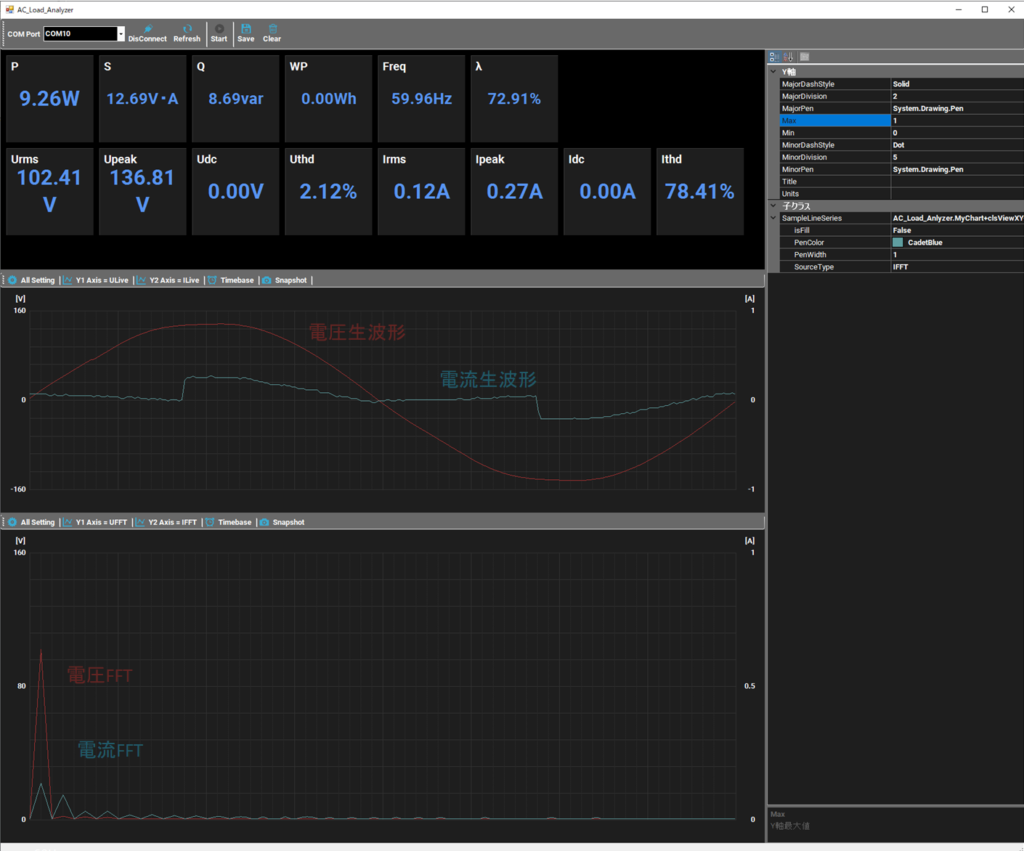
Task: Open Snapshot on the waveform chart toolbar
Action: click(285, 280)
